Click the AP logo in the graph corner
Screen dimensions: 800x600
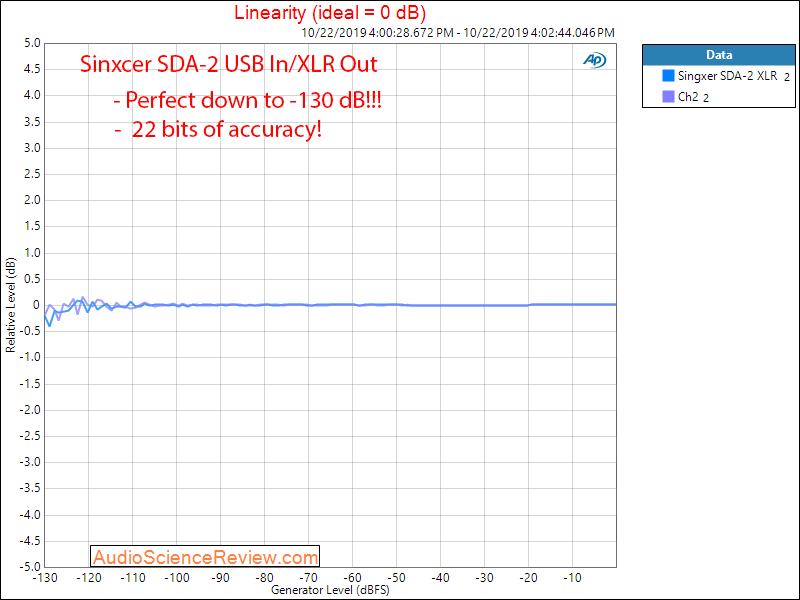coord(595,60)
